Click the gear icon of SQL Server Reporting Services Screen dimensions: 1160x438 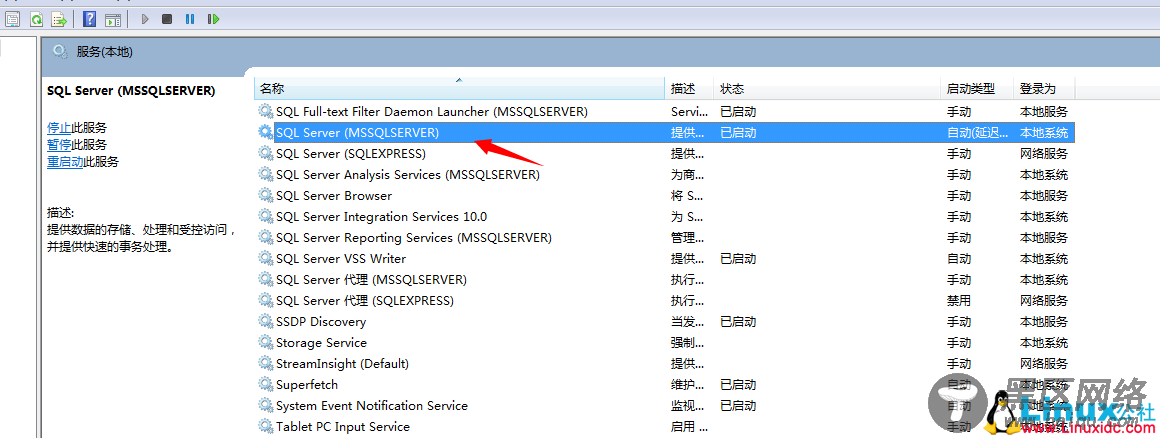pyautogui.click(x=265, y=237)
